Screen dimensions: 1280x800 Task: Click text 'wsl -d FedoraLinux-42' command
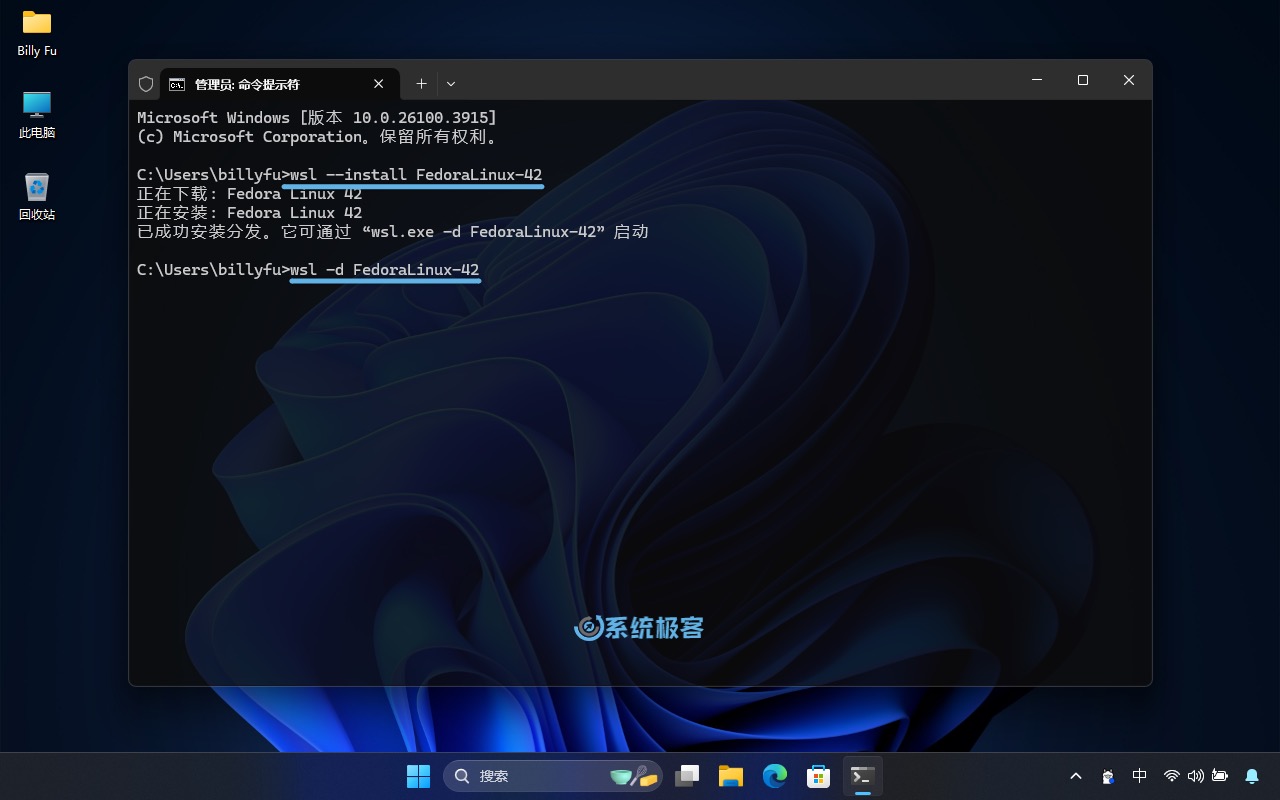coord(385,270)
